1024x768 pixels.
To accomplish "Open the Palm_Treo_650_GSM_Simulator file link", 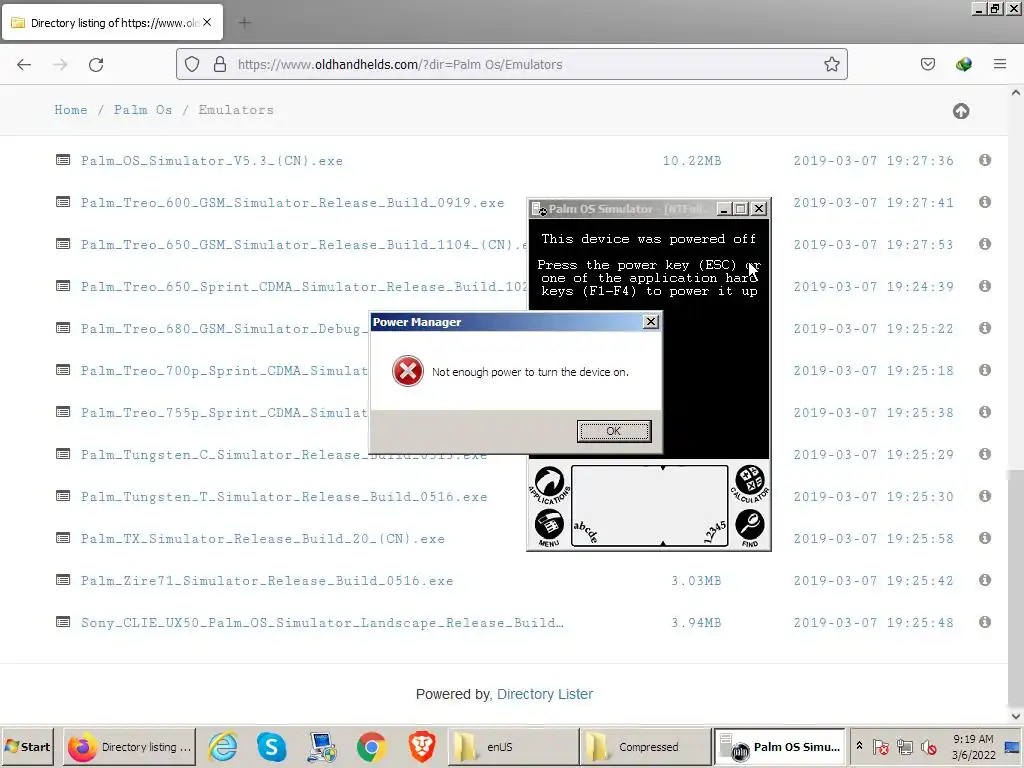I will click(x=304, y=244).
